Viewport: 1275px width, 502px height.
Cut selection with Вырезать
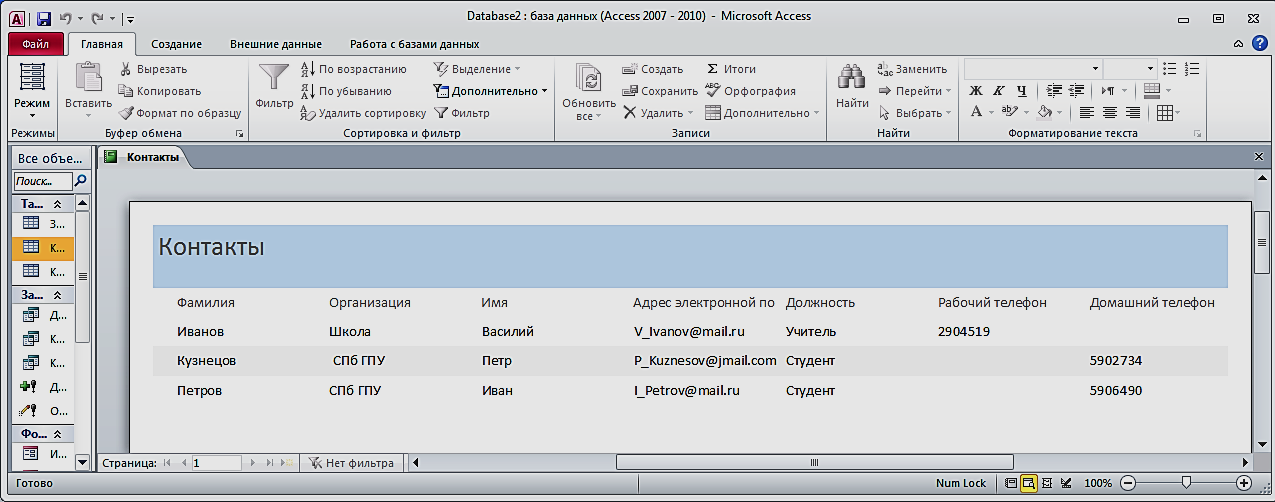[x=153, y=69]
